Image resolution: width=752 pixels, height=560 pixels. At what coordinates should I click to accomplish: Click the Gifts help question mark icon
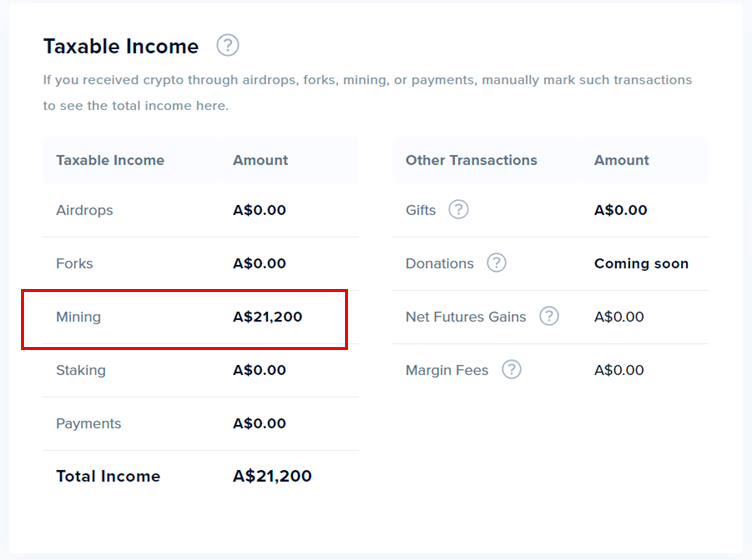click(458, 210)
